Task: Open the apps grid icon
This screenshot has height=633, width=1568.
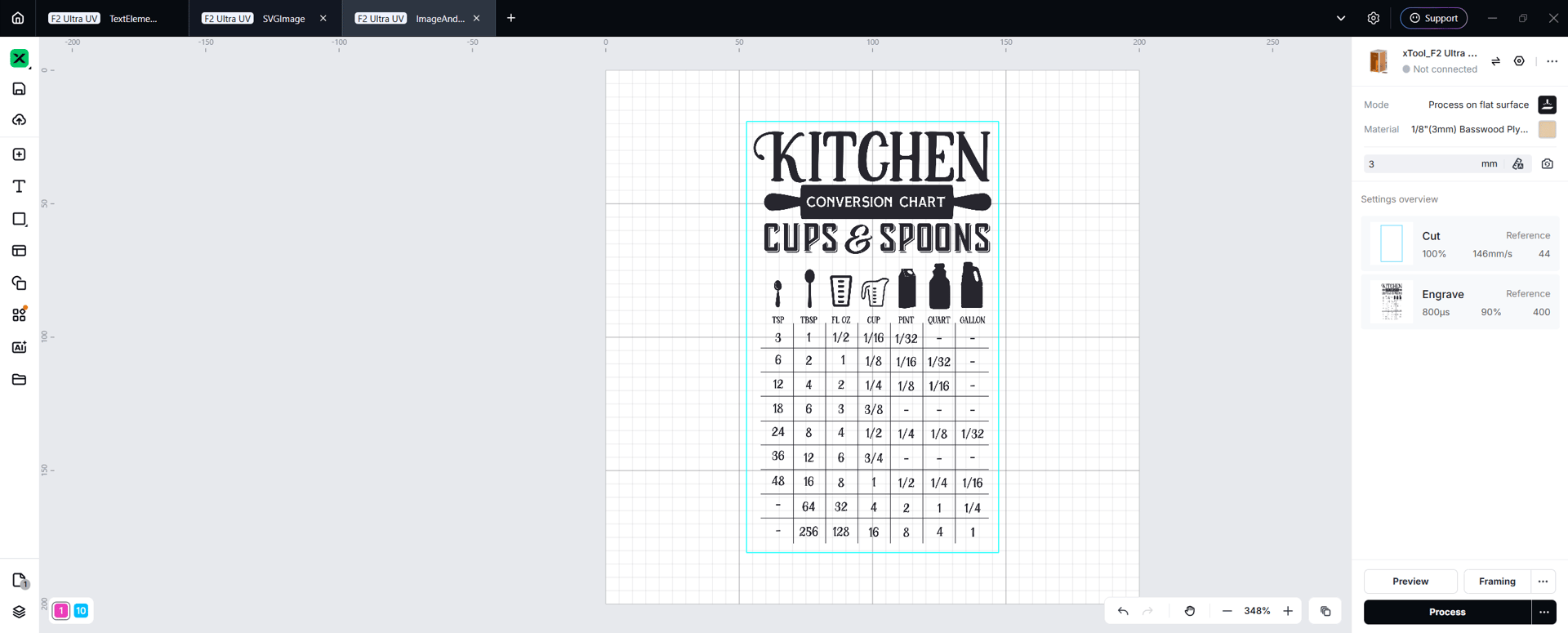Action: tap(20, 315)
